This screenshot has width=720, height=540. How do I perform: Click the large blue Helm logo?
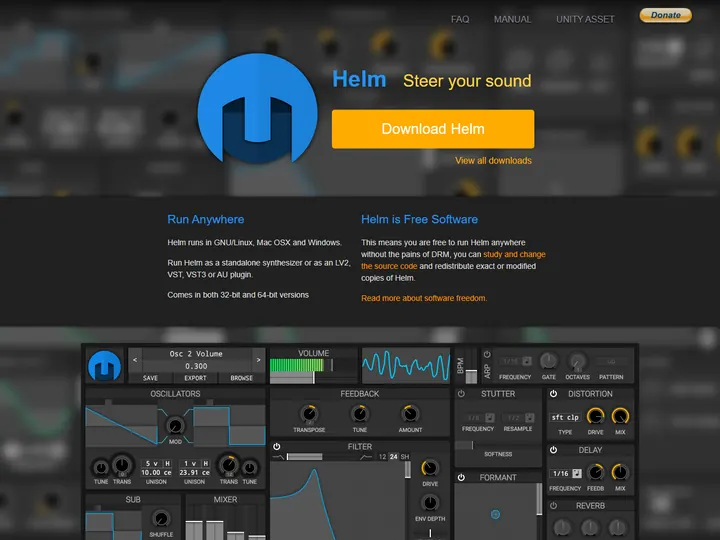point(258,109)
